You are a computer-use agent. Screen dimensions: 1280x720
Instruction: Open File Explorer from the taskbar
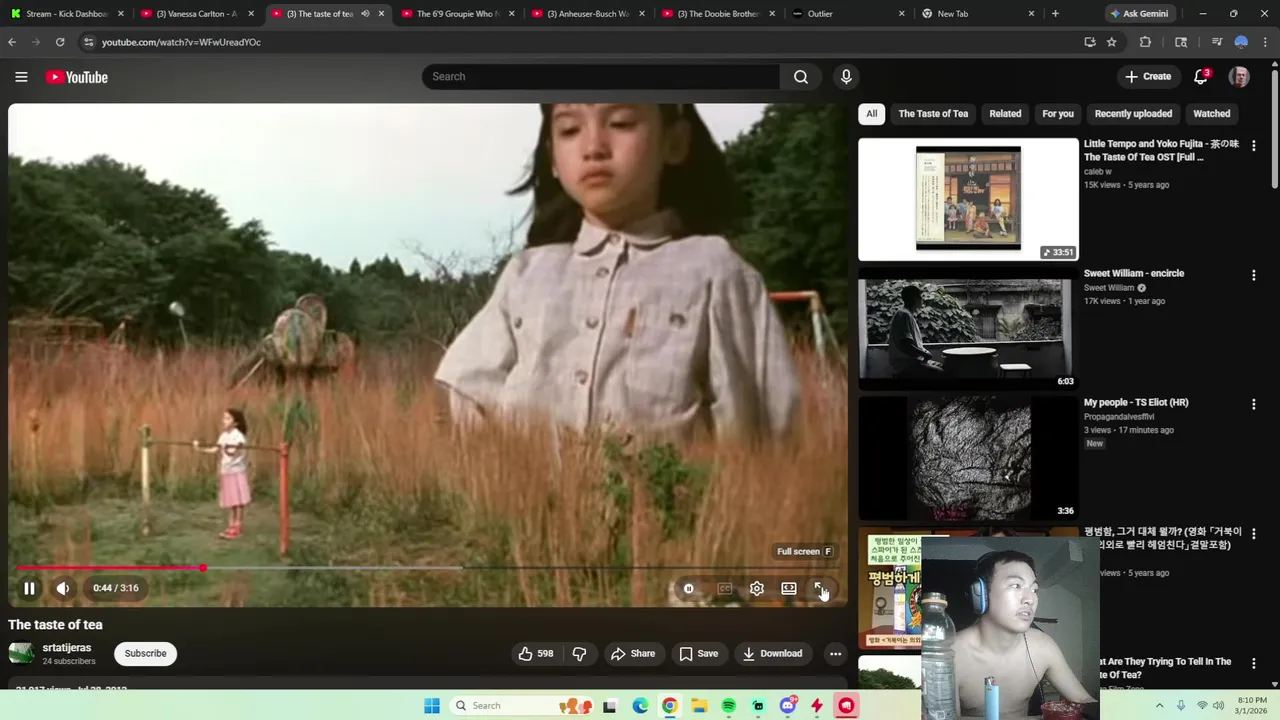coord(698,706)
